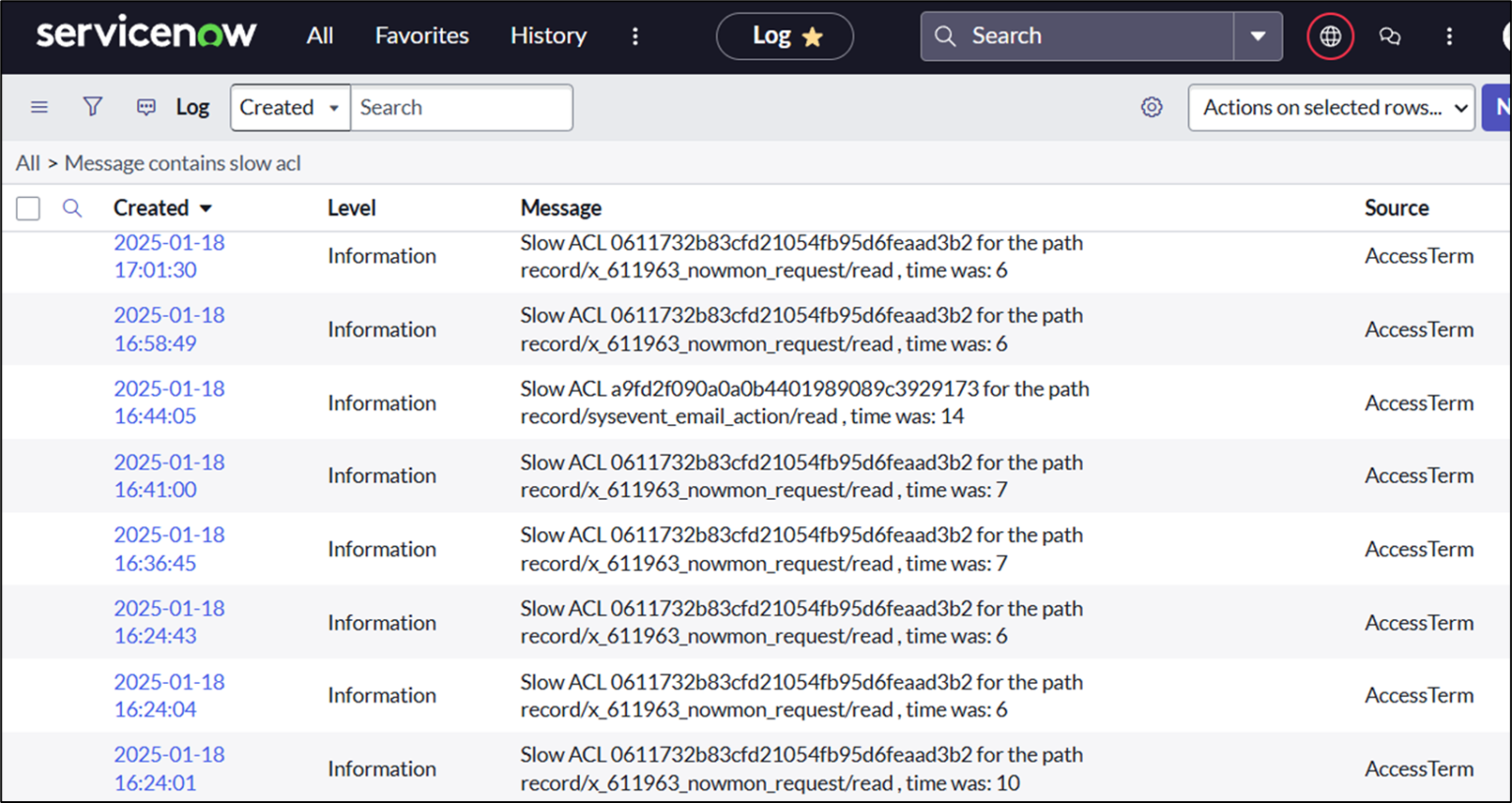Open the 2025-01-18 16:24:01 log record
The height and width of the screenshot is (803, 1512).
tap(169, 769)
